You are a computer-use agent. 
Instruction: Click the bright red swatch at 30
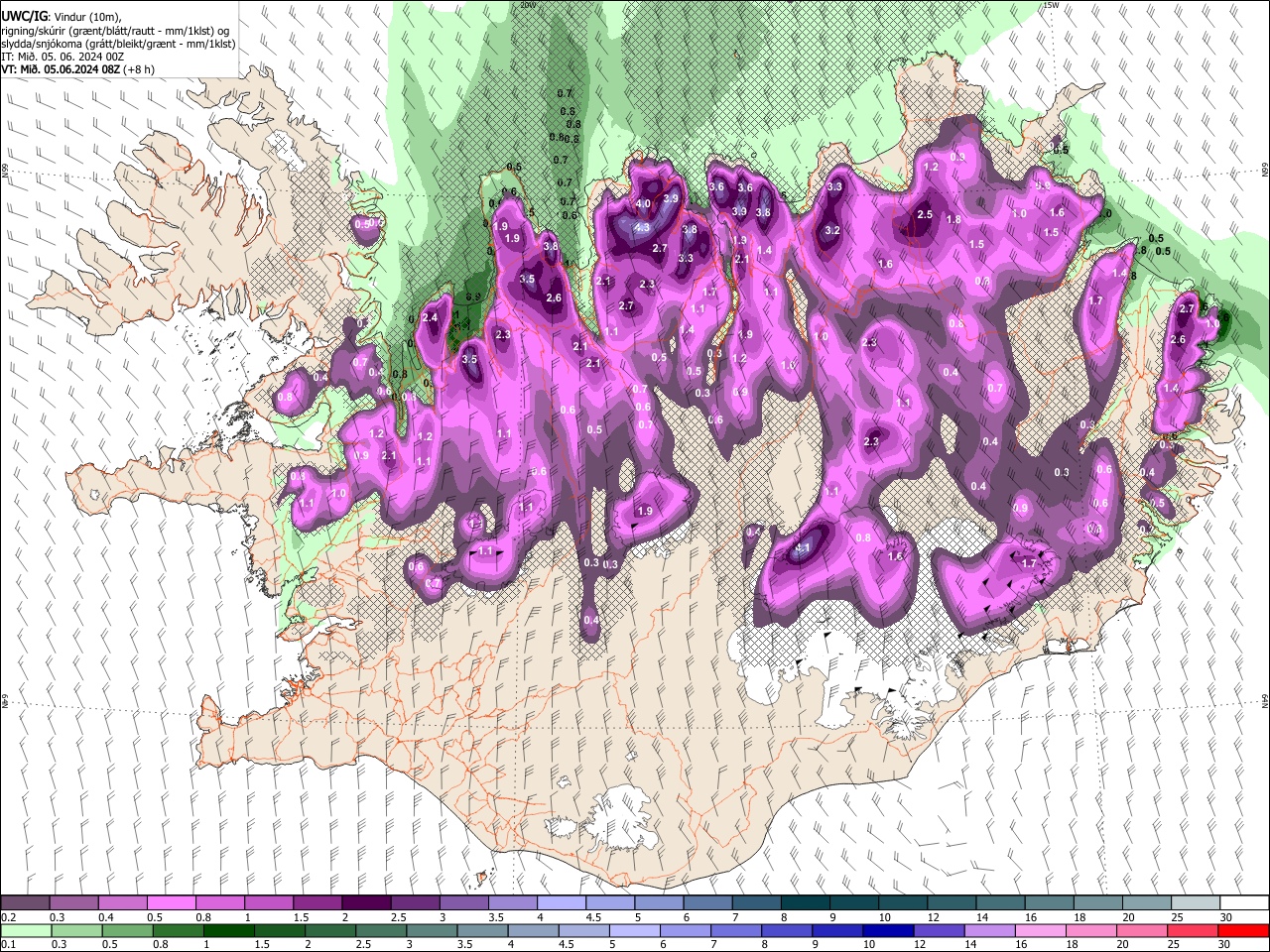click(1243, 930)
